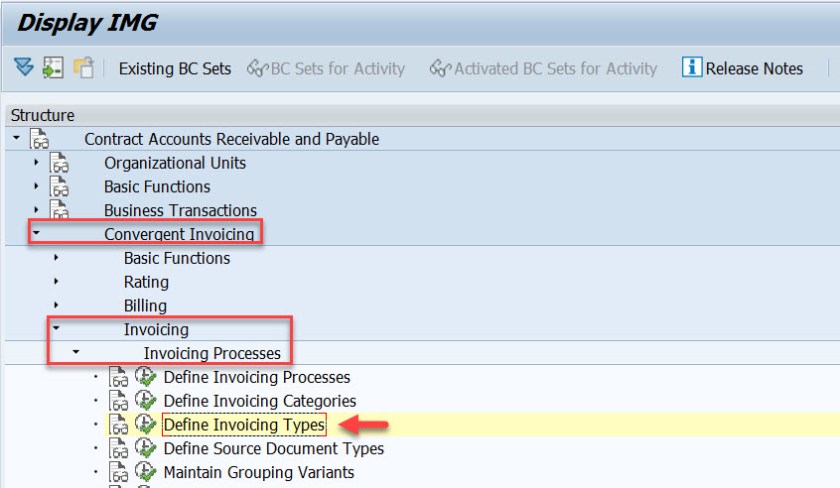Run the Define Invoicing Types execute icon
Viewport: 840px width, 488px height.
coord(146,425)
